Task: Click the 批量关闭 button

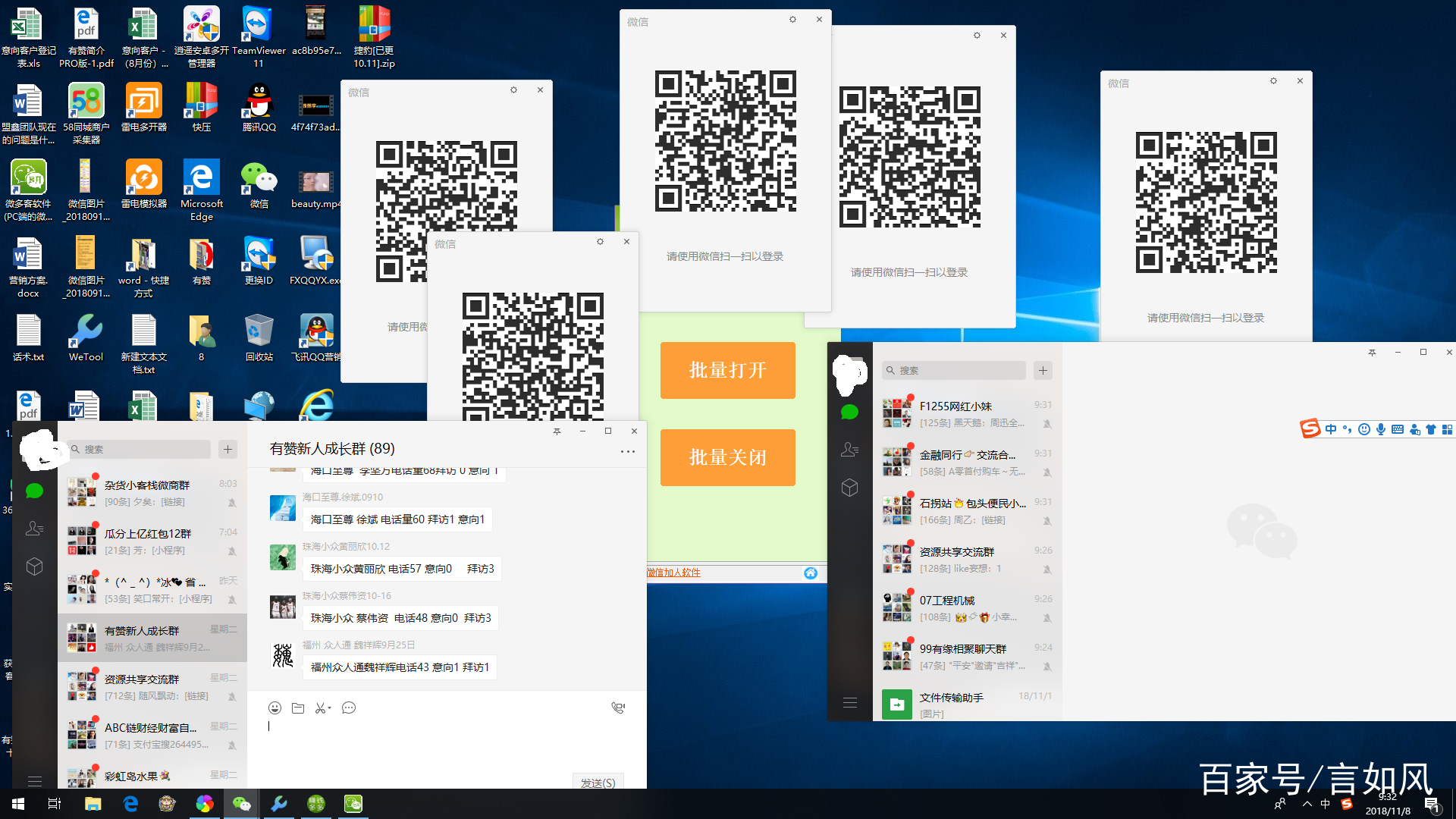Action: click(727, 457)
